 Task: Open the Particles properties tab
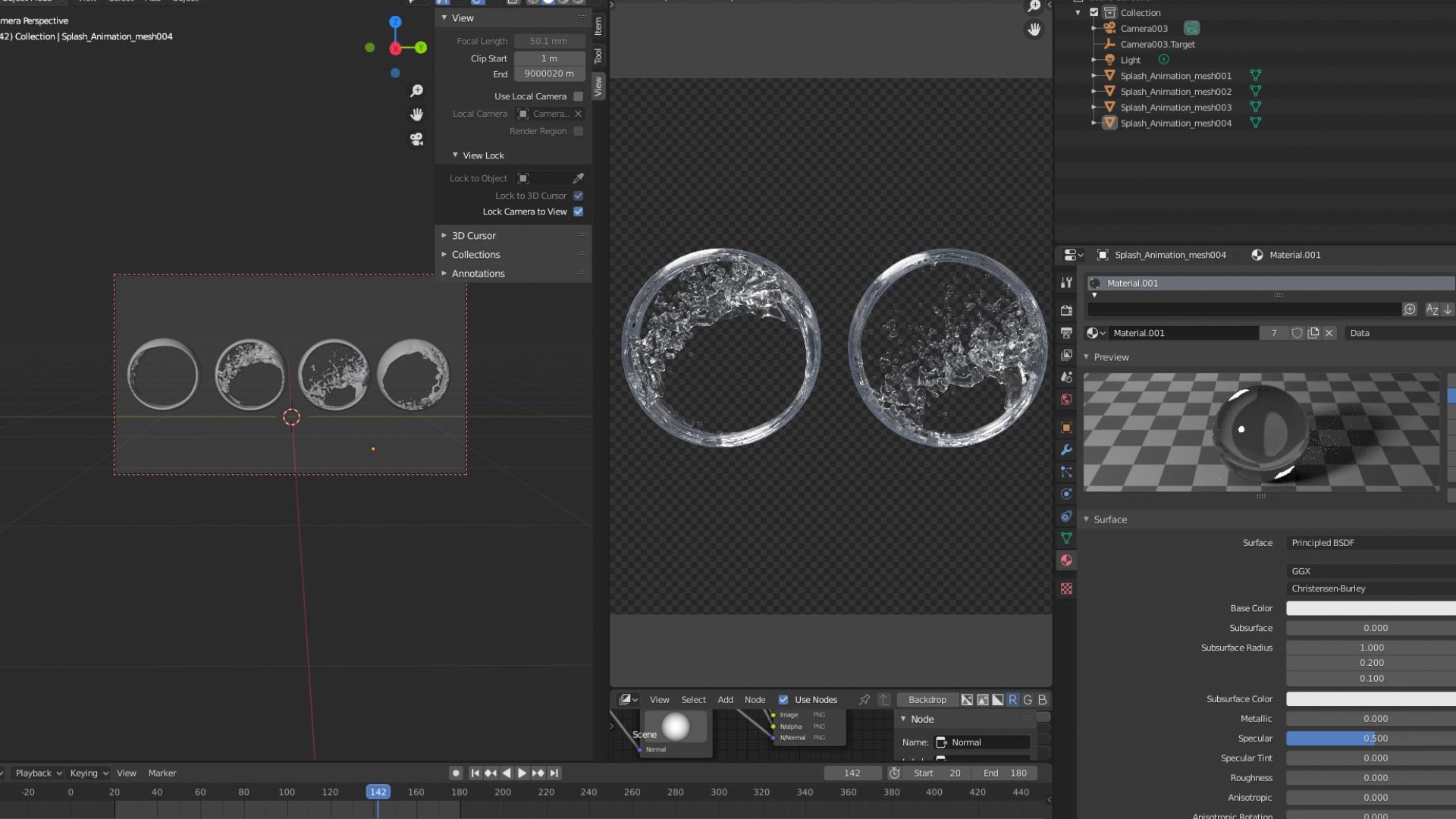coord(1066,472)
